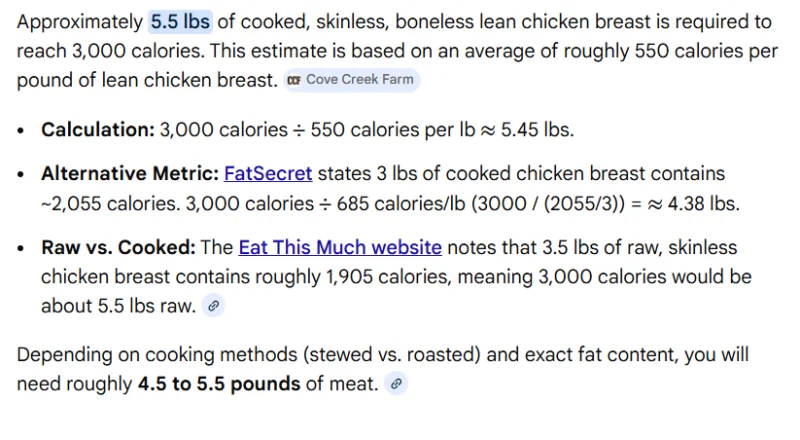Viewport: 800px width, 440px height.
Task: Click the link icon after "of meat."
Action: tap(396, 383)
